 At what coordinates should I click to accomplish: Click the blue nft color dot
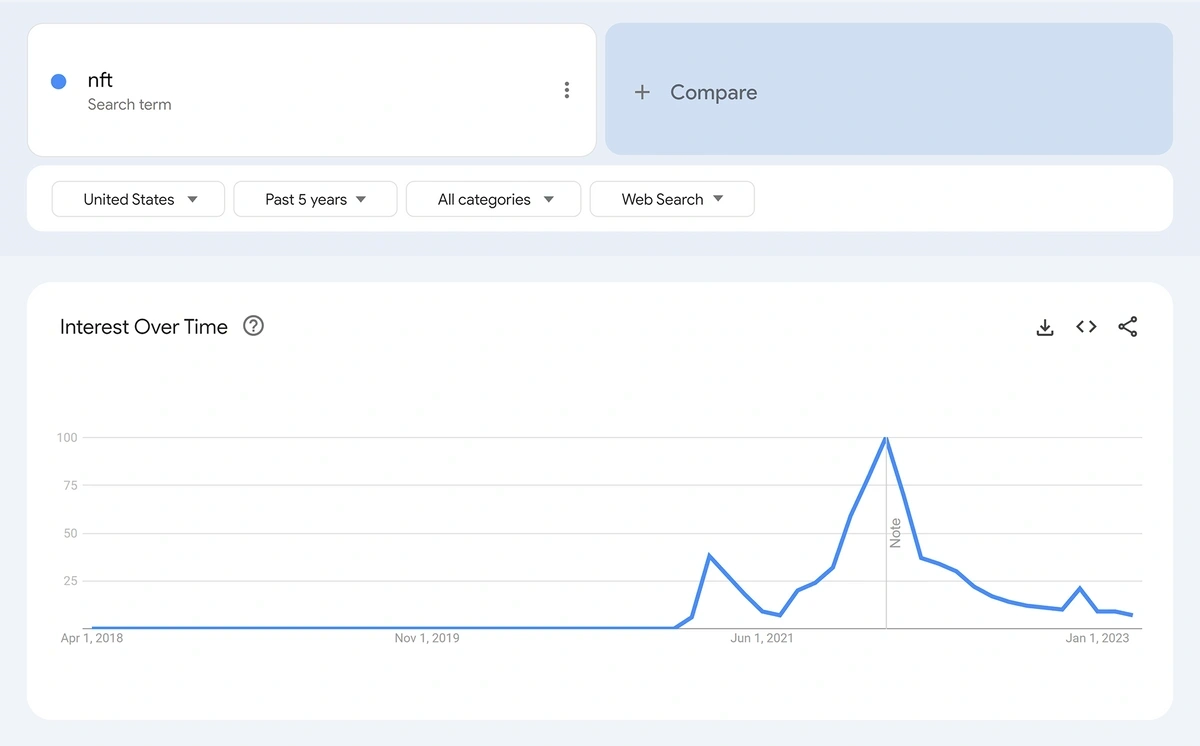59,81
